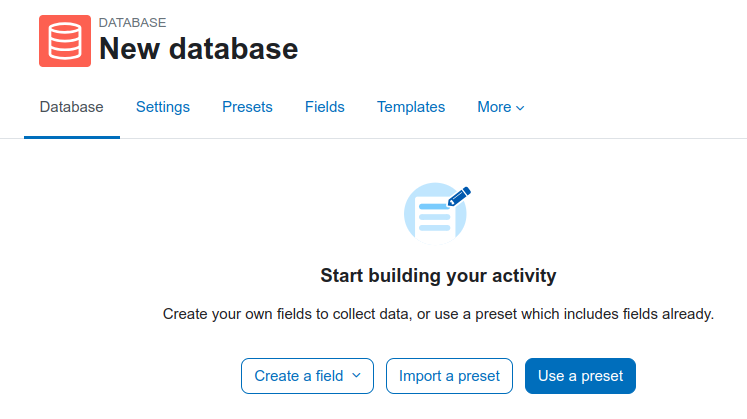
Task: Expand the More menu
Action: 501,107
